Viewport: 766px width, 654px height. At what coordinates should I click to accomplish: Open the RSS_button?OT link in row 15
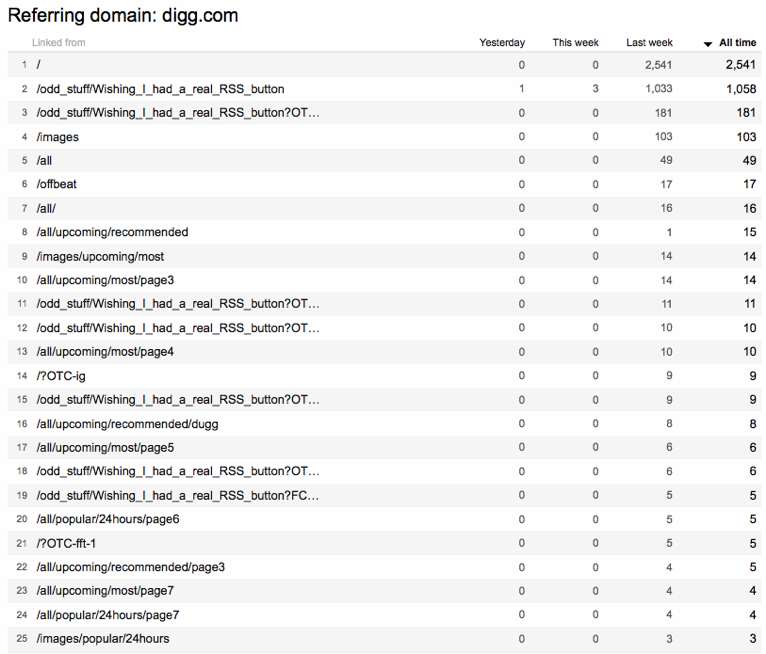(x=178, y=400)
